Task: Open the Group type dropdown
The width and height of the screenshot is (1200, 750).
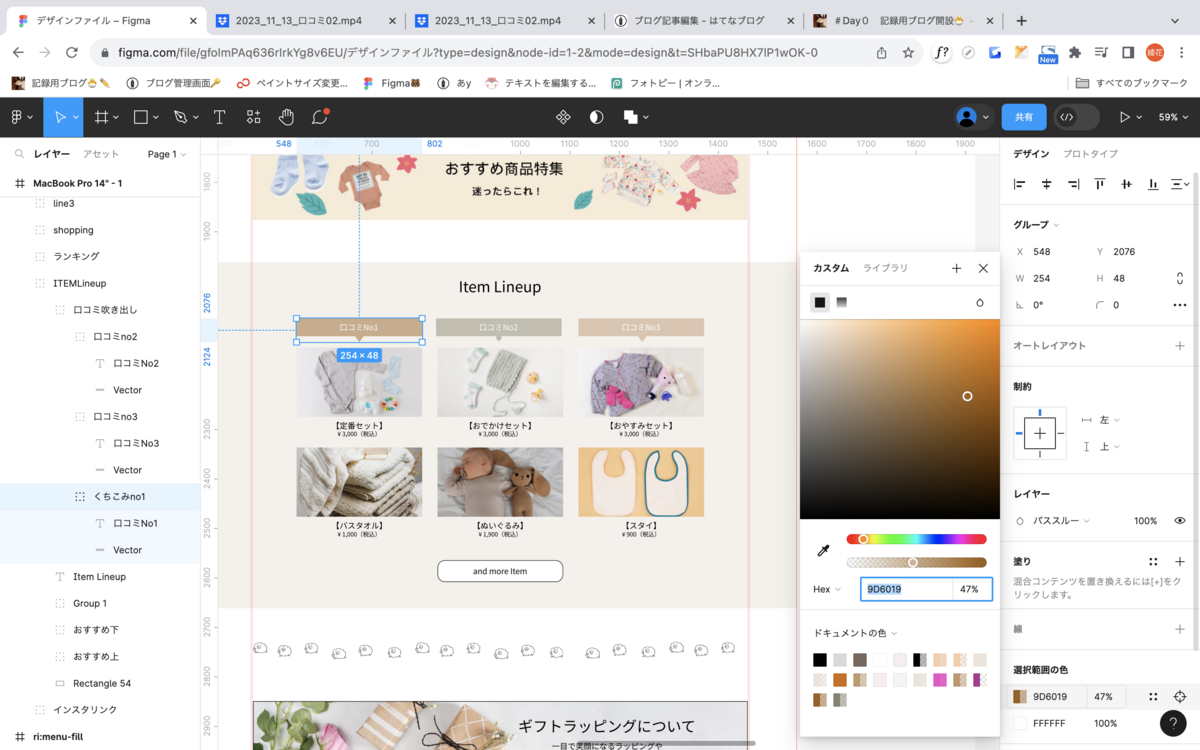Action: [x=1036, y=225]
